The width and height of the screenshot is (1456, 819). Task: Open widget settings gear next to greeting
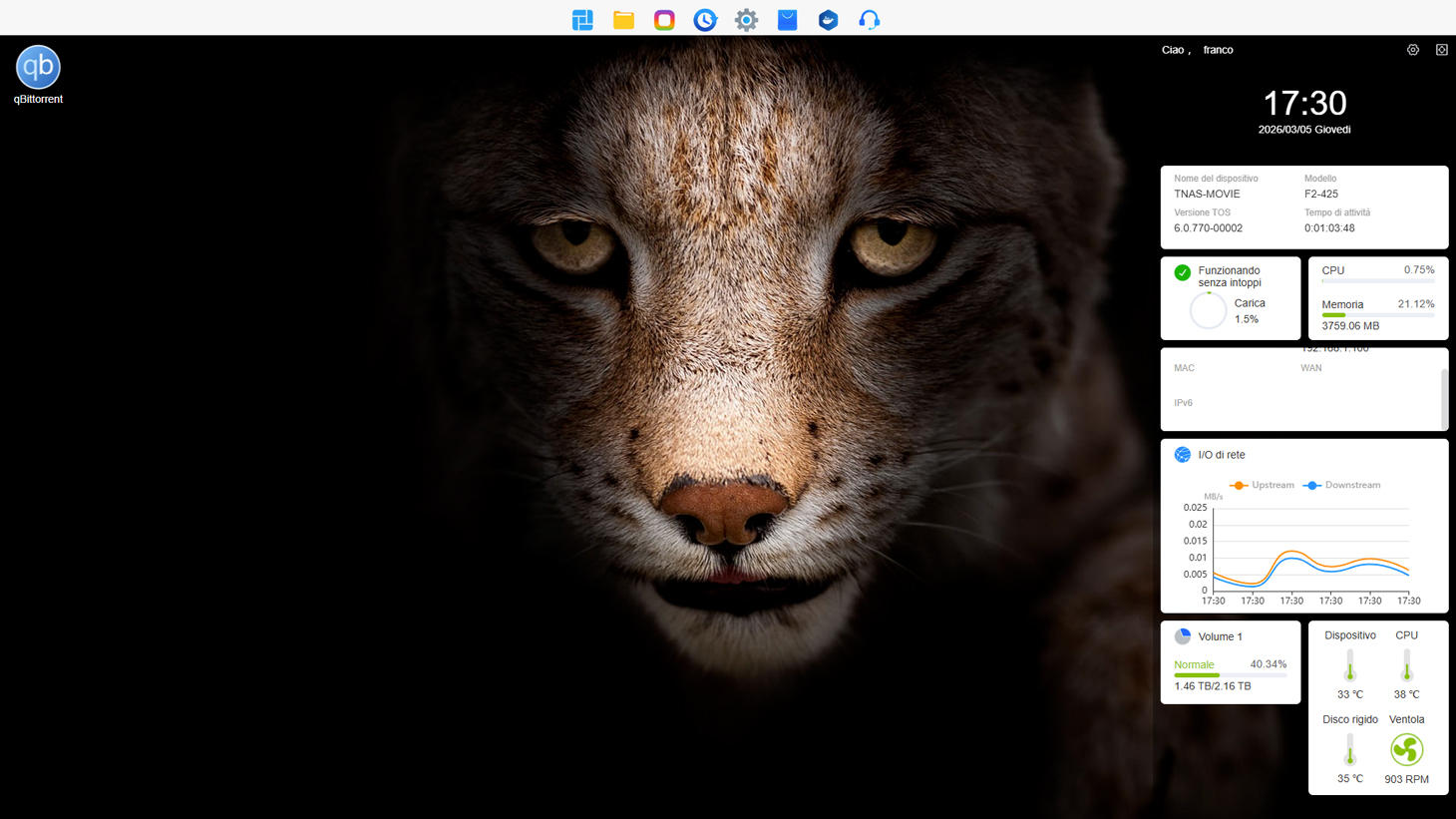1413,50
